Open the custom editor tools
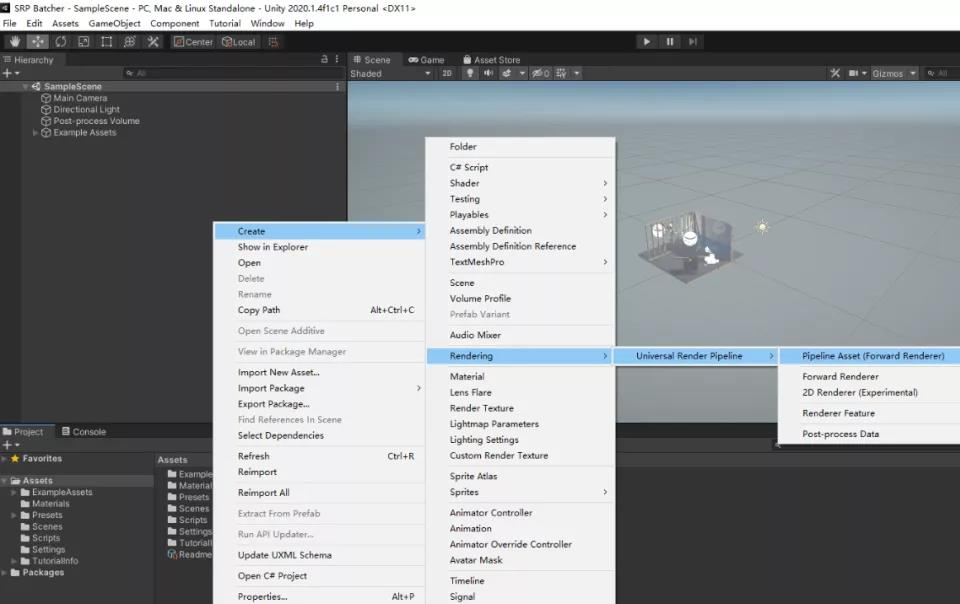 pyautogui.click(x=153, y=42)
